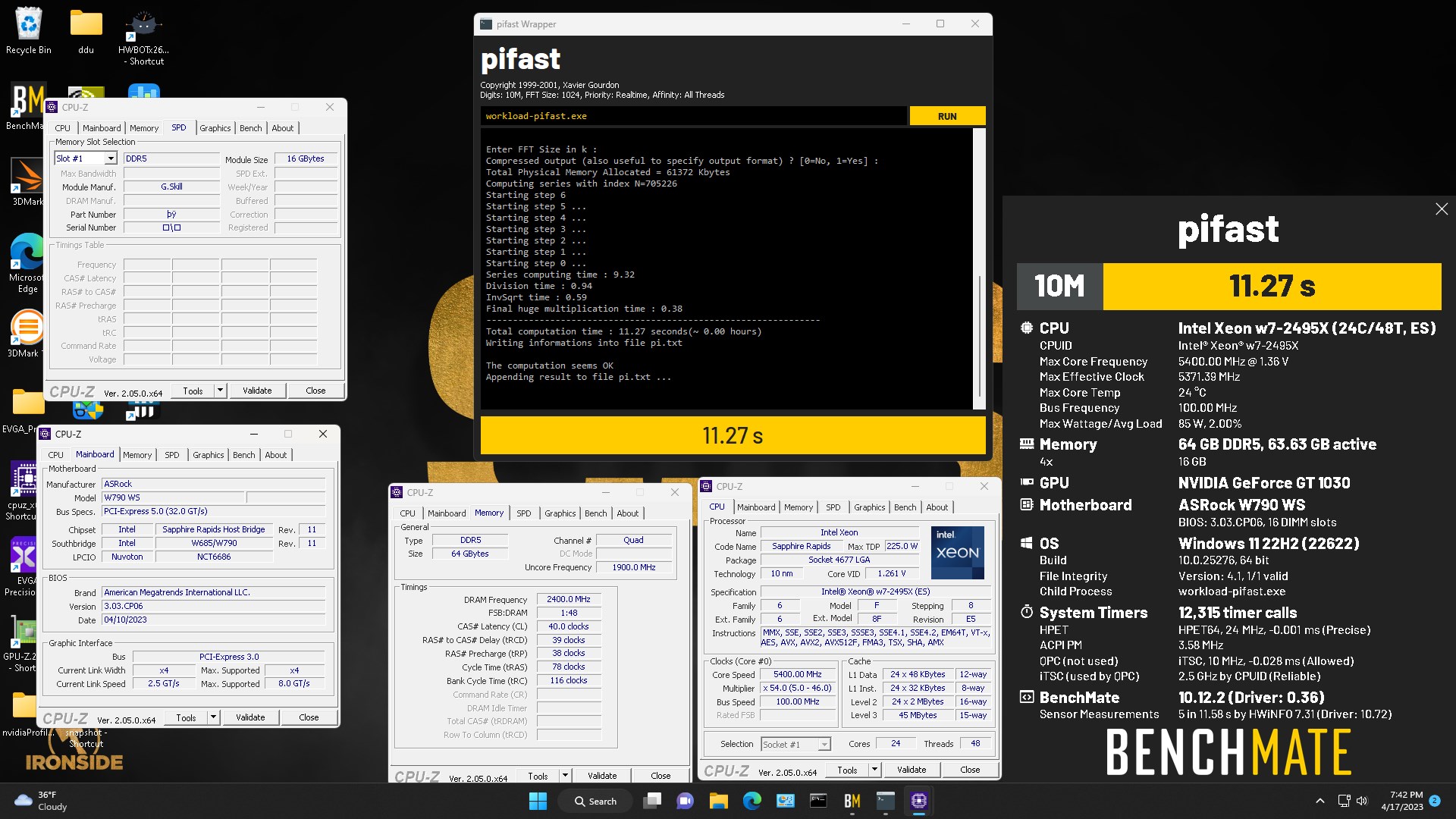Click the Module Size value 16 GBytes
Image resolution: width=1456 pixels, height=819 pixels.
coord(306,158)
